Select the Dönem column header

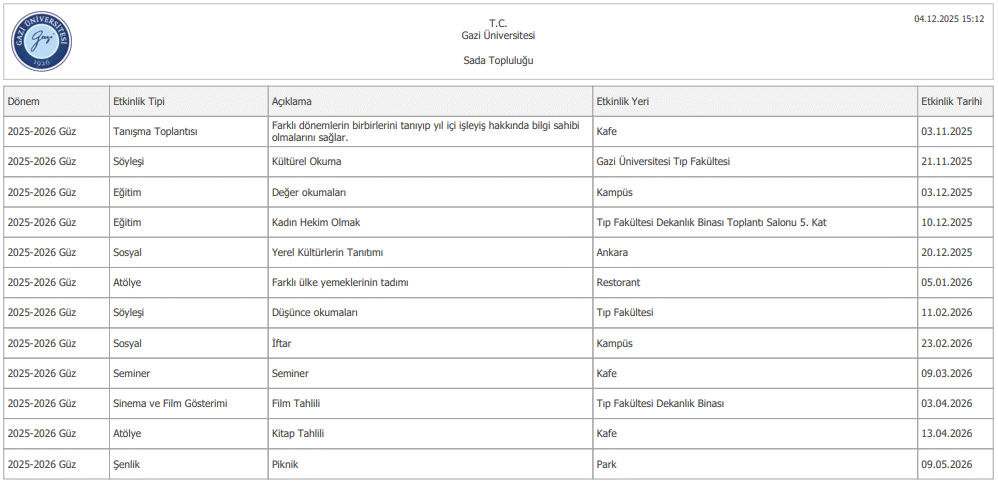pyautogui.click(x=23, y=101)
